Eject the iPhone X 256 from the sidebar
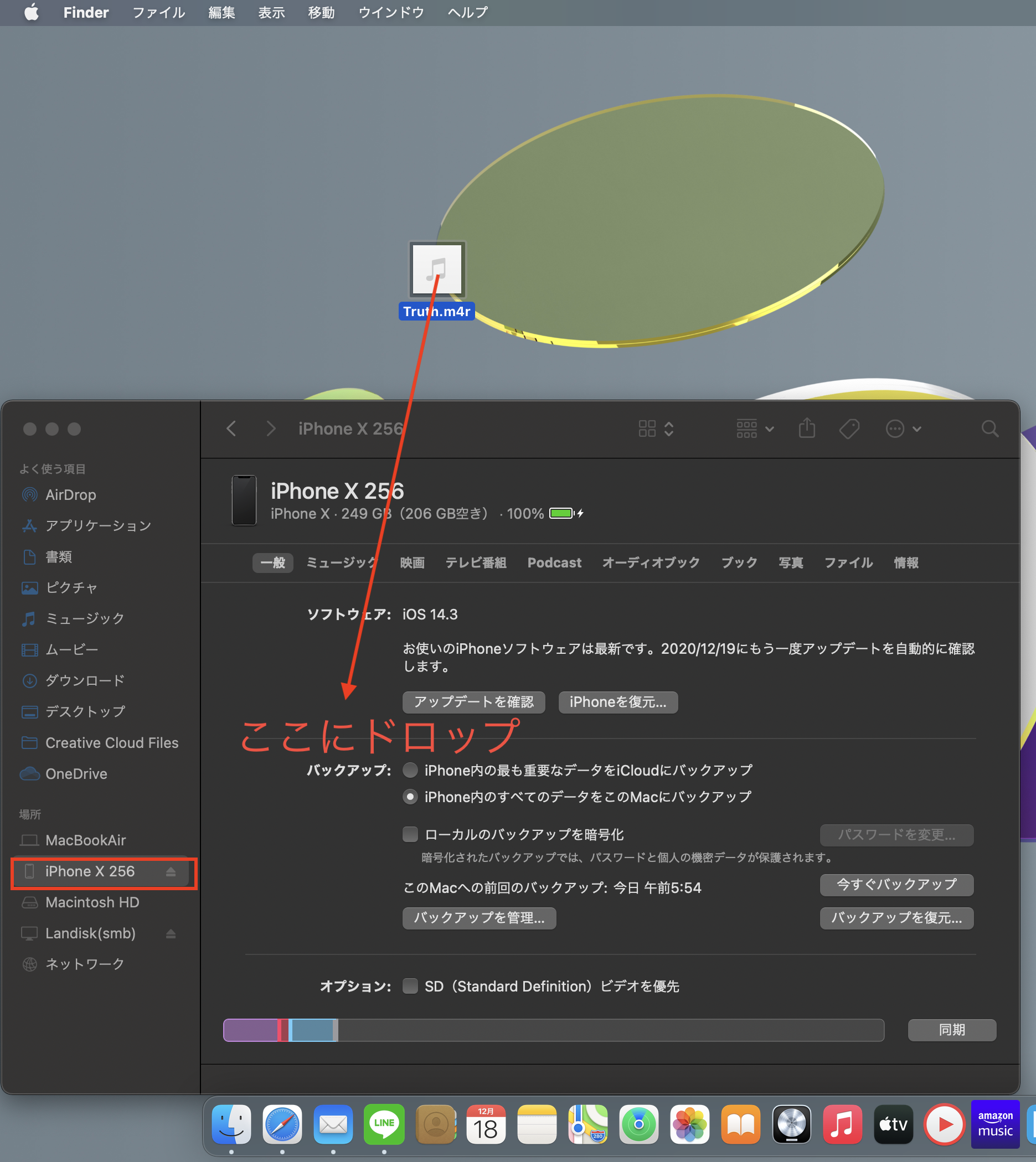1036x1162 pixels. tap(171, 871)
